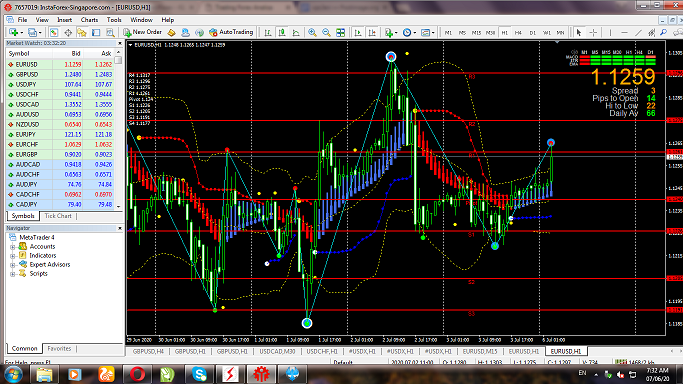Set timeframe to D1
Screen dimensions: 683x384
tap(532, 33)
